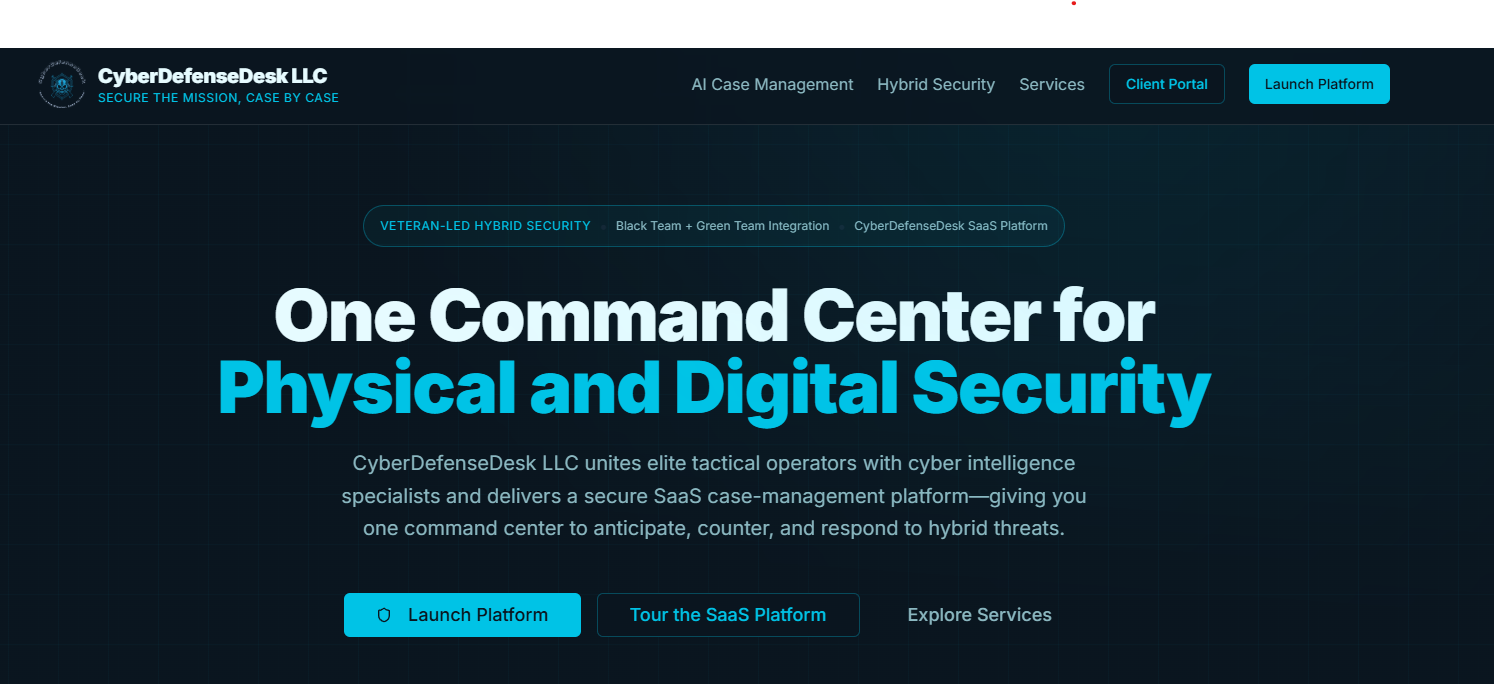Image resolution: width=1494 pixels, height=684 pixels.
Task: Open the Services menu
Action: click(x=1052, y=84)
